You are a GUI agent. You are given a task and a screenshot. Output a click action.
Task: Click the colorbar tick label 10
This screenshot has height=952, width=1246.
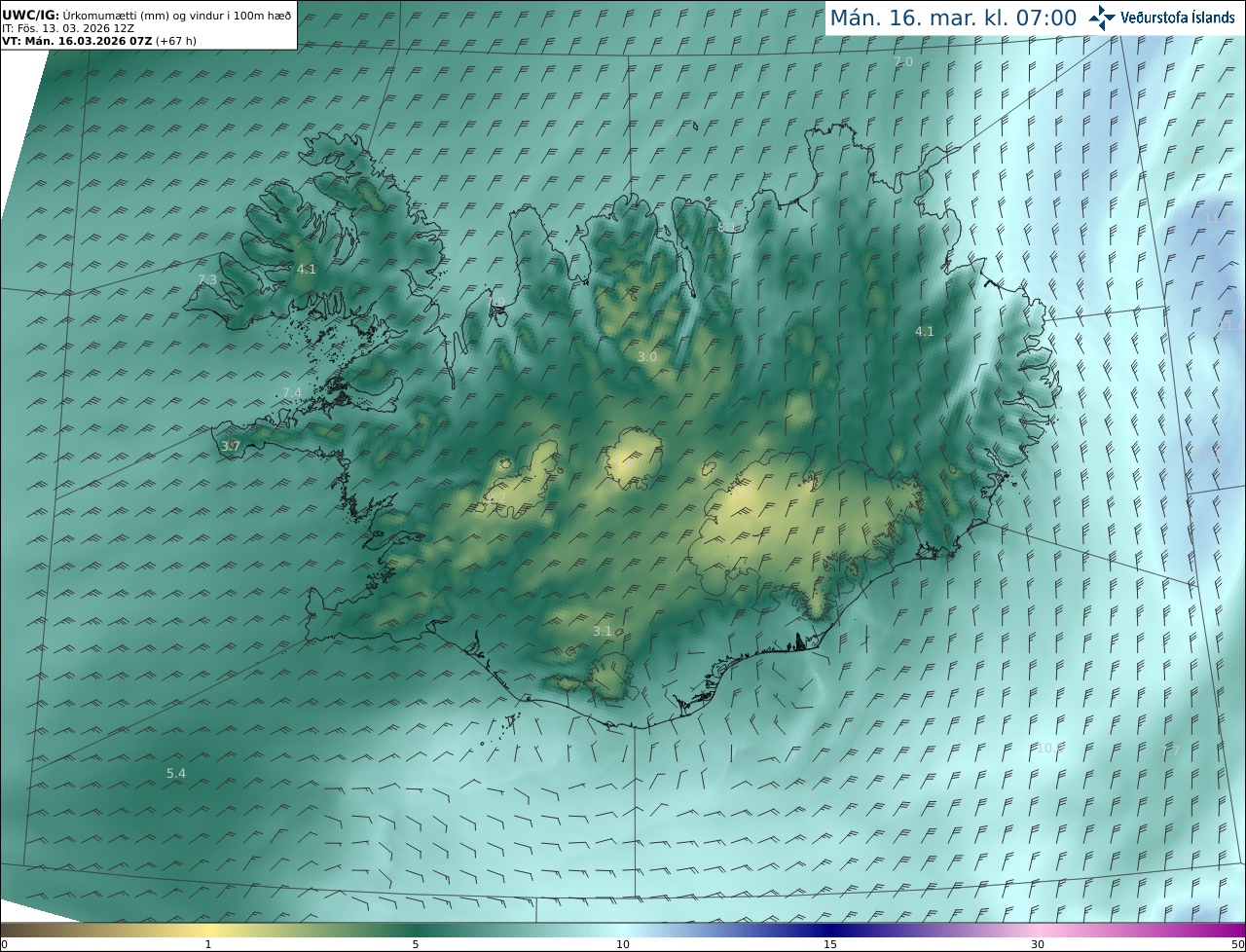623,944
